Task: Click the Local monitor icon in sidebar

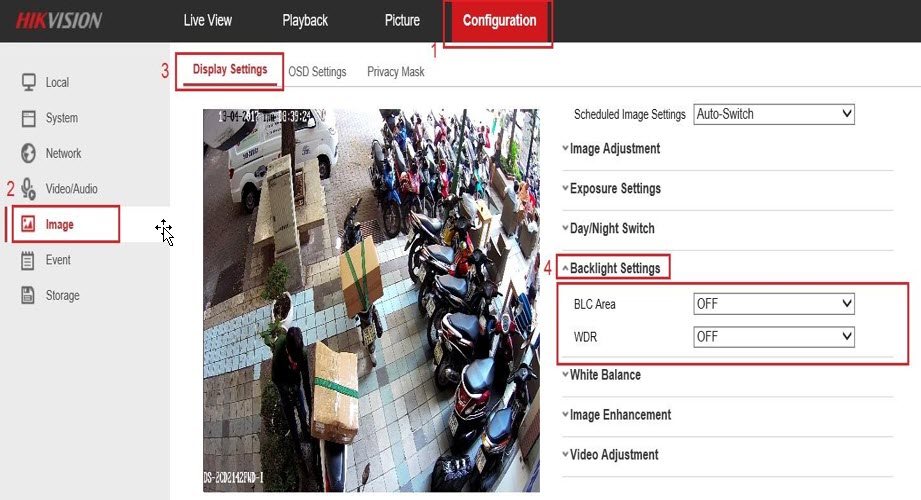Action: point(28,82)
